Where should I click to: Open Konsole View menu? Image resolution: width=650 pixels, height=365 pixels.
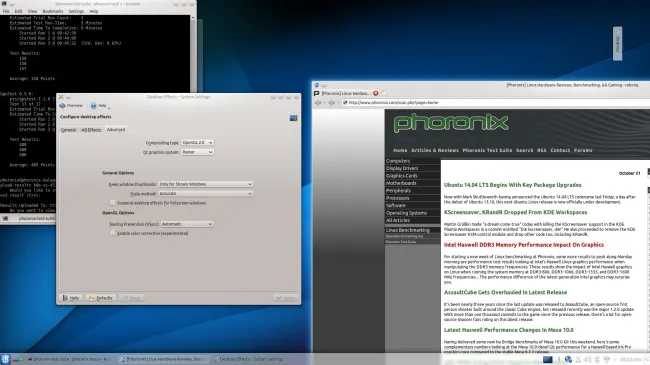[x=32, y=11]
